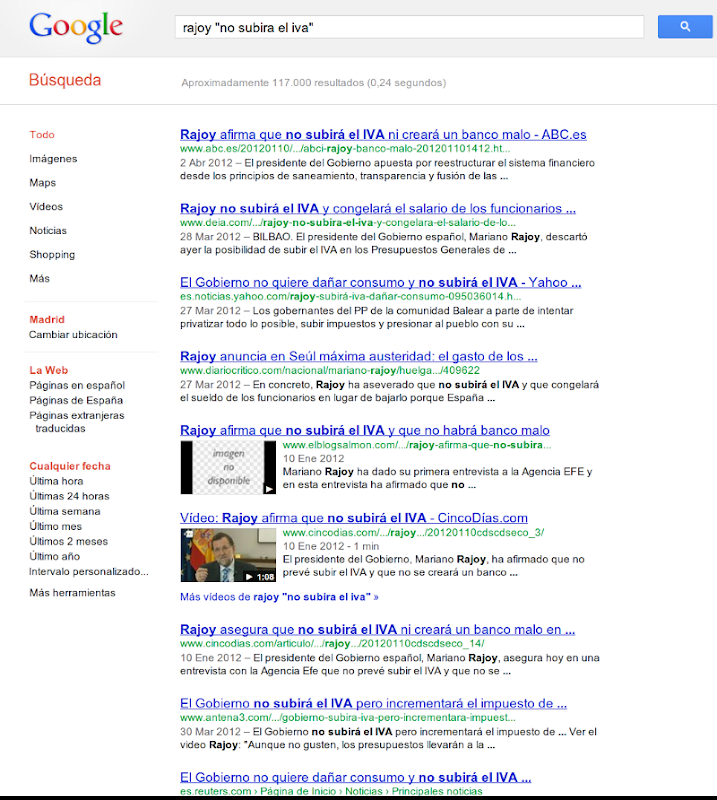Click Más vídeos de rajoy link
The image size is (717, 800).
tap(279, 597)
